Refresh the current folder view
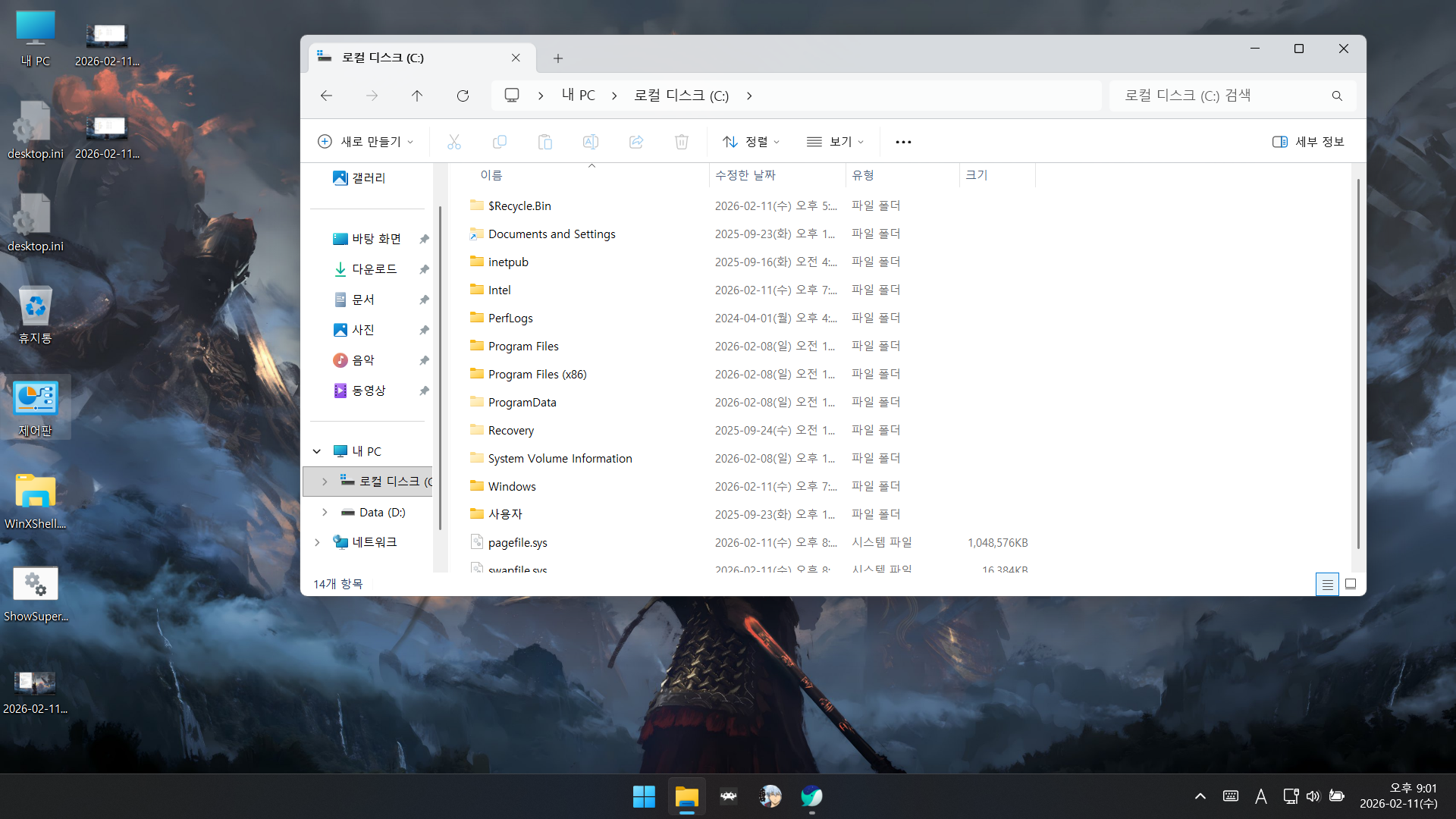Screen dimensions: 1456x819 (x=463, y=96)
